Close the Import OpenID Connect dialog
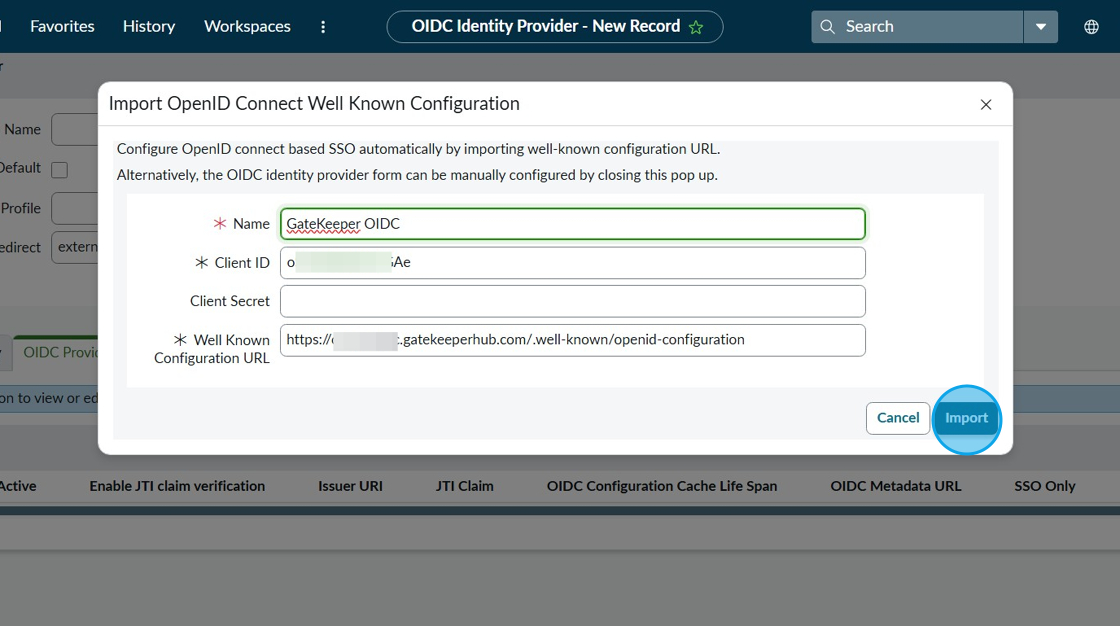The width and height of the screenshot is (1120, 626). (986, 104)
